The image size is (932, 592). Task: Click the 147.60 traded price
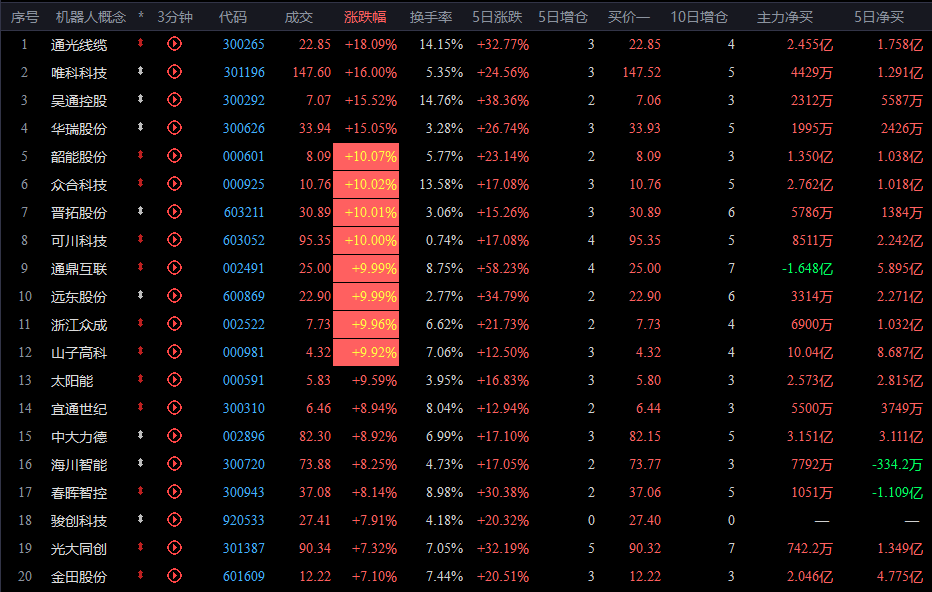point(311,73)
